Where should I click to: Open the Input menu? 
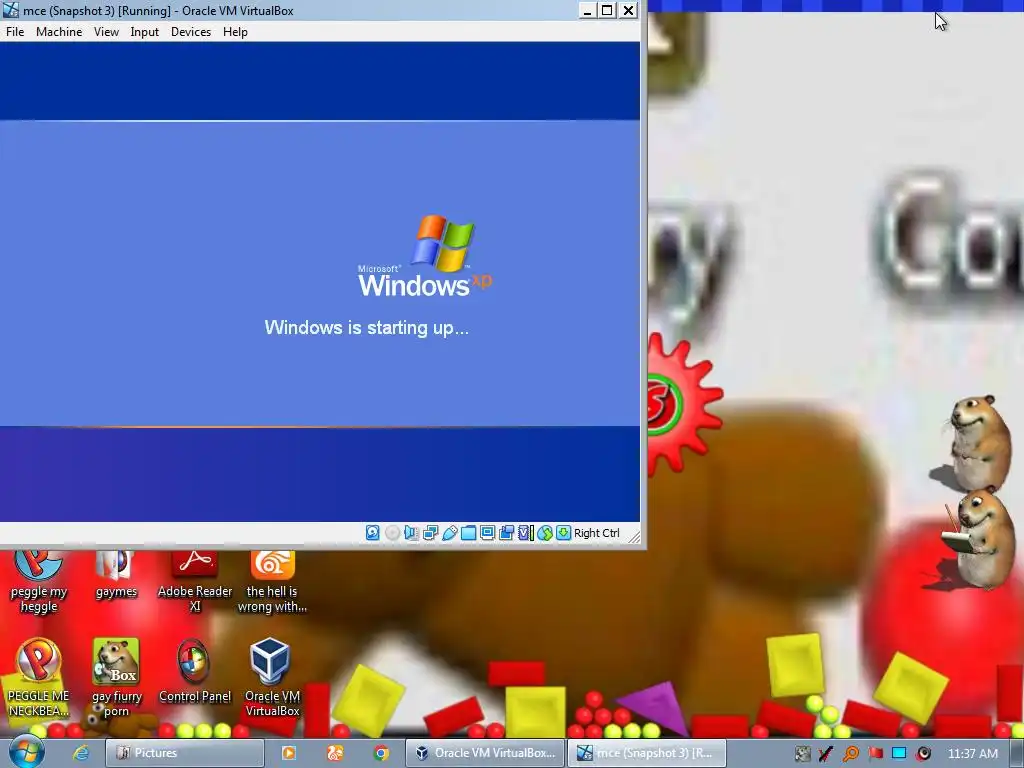click(x=144, y=32)
